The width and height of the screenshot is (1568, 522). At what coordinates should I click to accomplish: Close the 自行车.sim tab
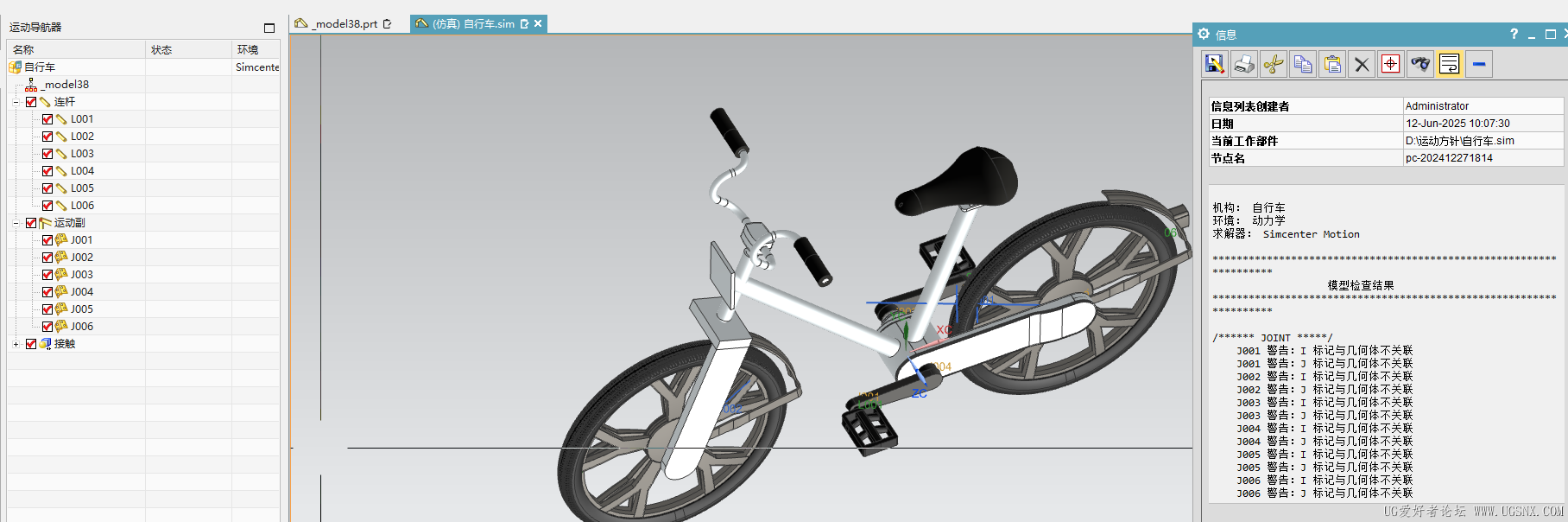pos(538,23)
